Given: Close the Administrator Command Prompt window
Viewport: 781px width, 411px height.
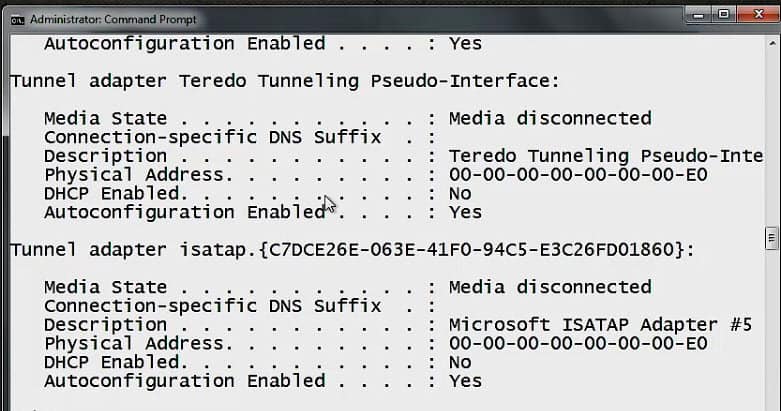Looking at the screenshot, I should [759, 14].
